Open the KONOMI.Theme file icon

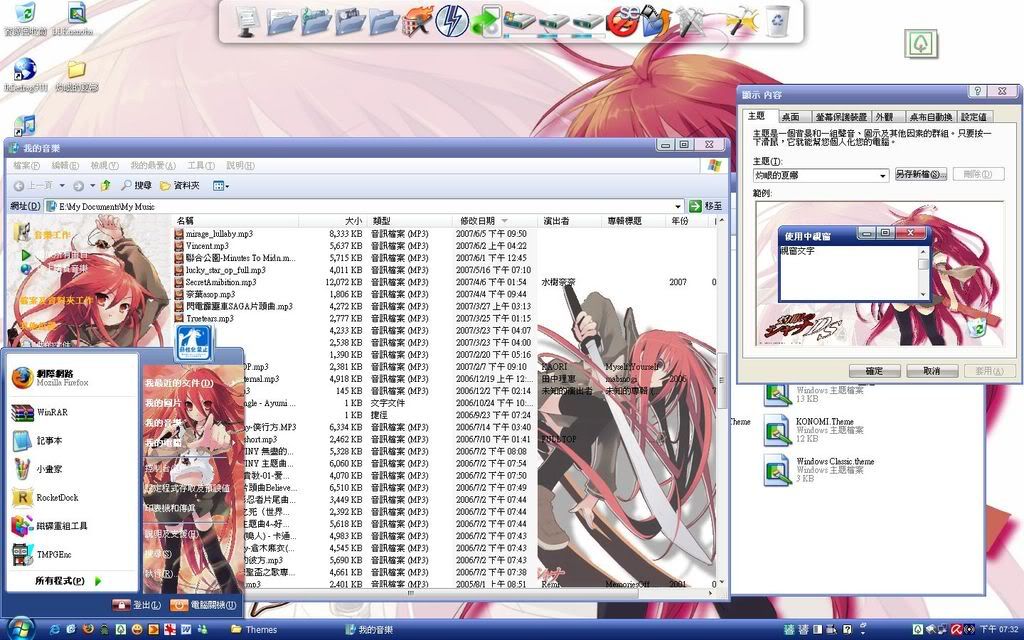pyautogui.click(x=777, y=431)
